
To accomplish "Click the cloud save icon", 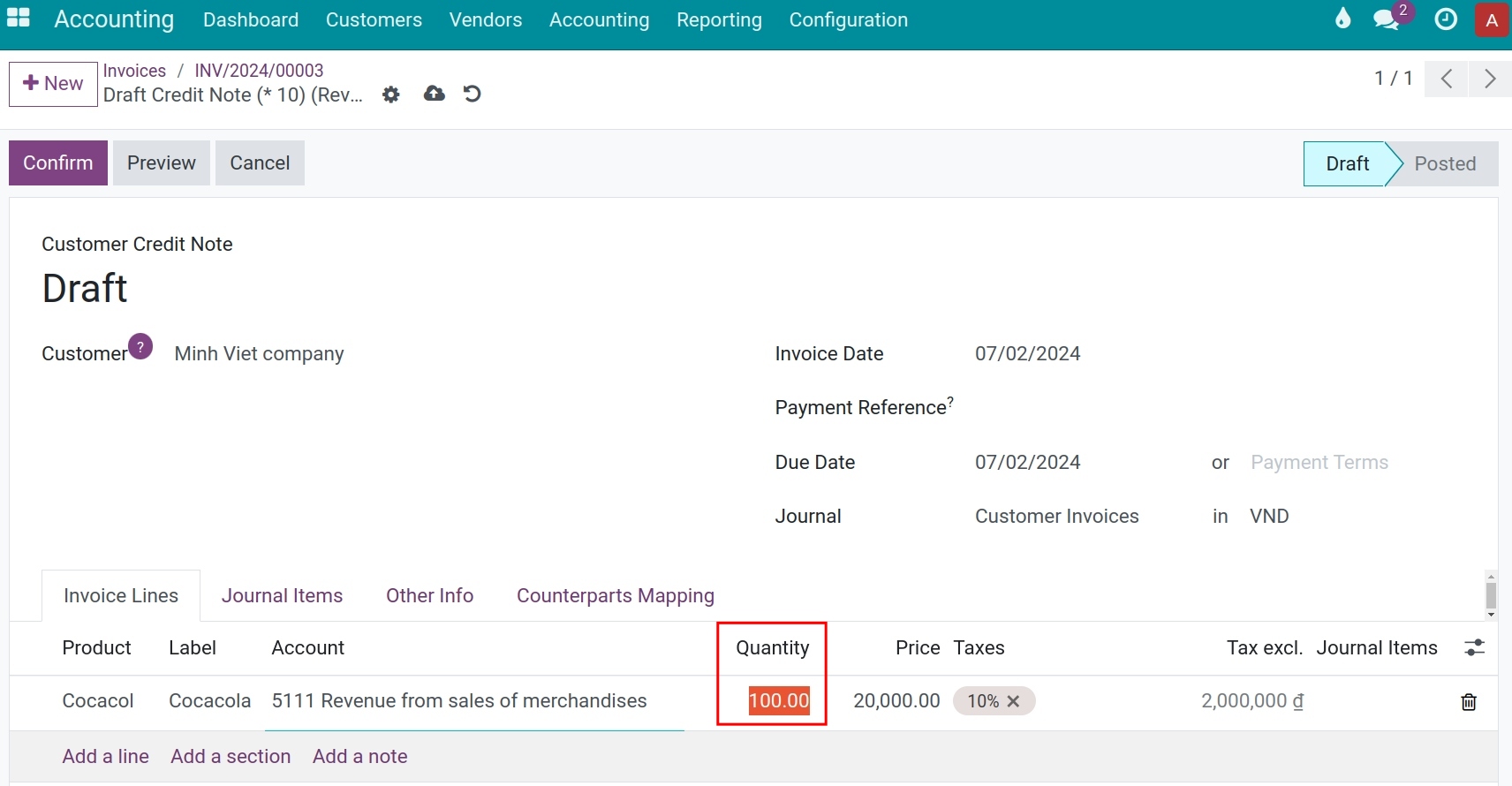I will click(434, 94).
